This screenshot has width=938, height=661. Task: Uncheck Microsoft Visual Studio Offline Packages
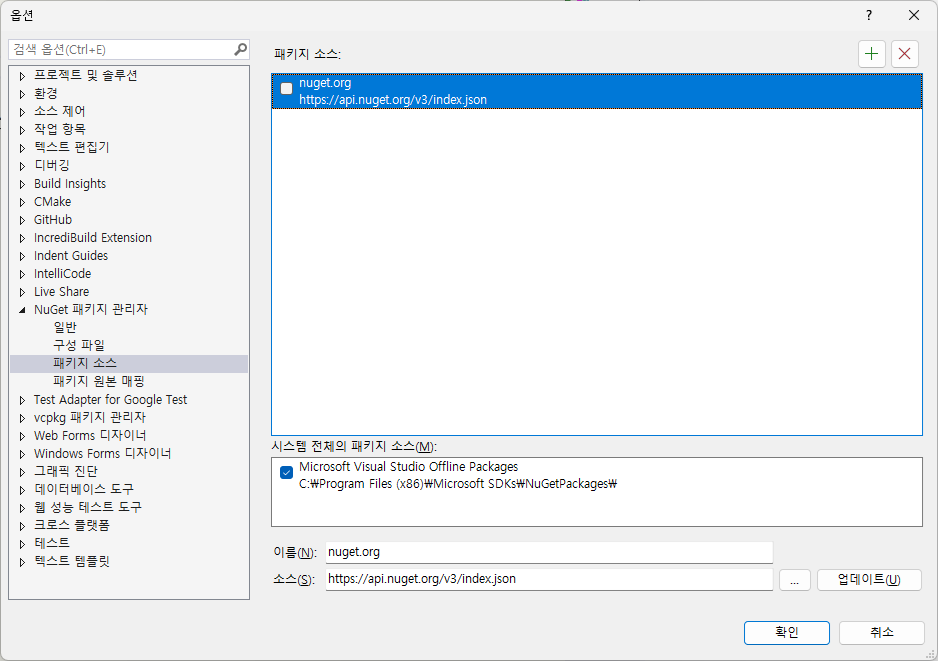point(287,473)
